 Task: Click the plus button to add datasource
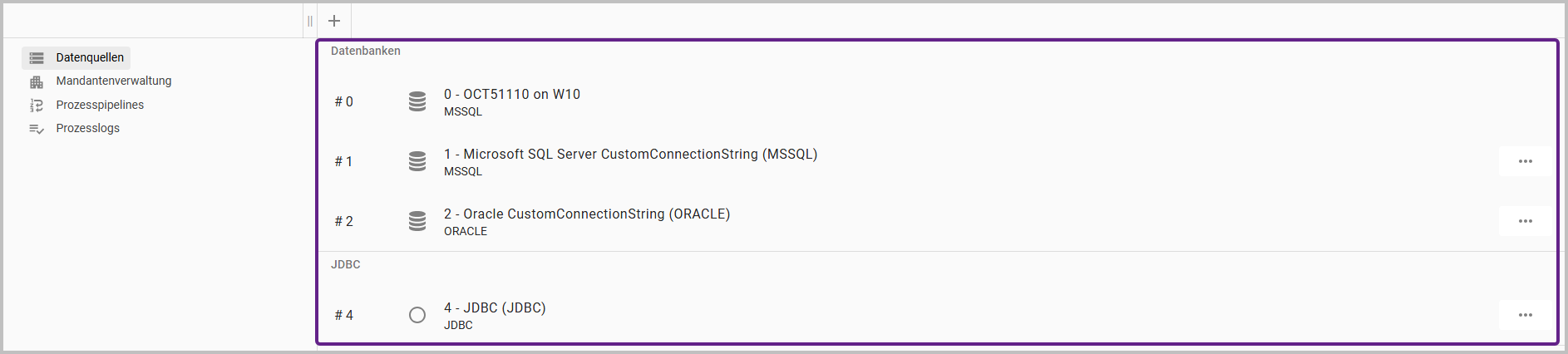pyautogui.click(x=334, y=21)
